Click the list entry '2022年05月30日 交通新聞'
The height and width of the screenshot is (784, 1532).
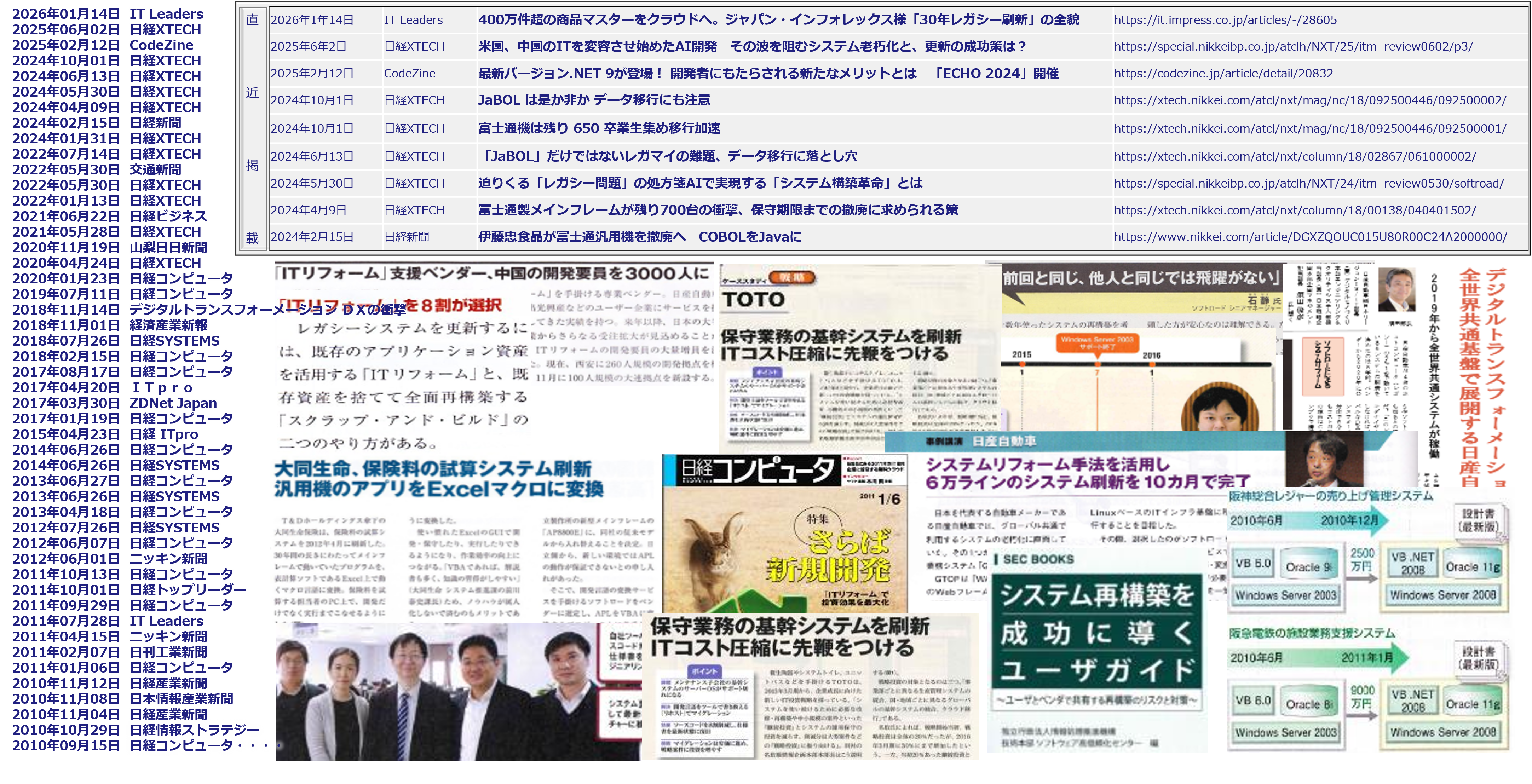point(96,169)
